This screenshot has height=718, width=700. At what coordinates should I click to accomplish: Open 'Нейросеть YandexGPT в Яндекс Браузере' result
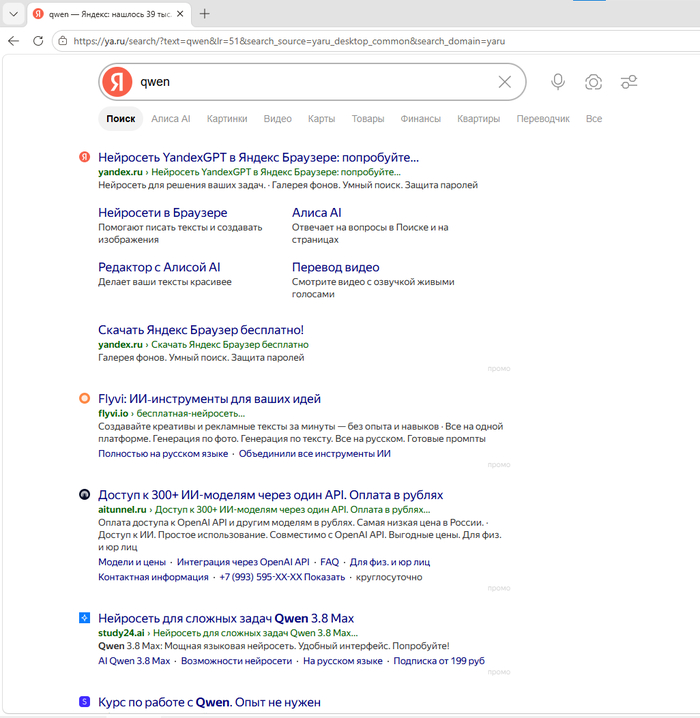click(x=258, y=158)
